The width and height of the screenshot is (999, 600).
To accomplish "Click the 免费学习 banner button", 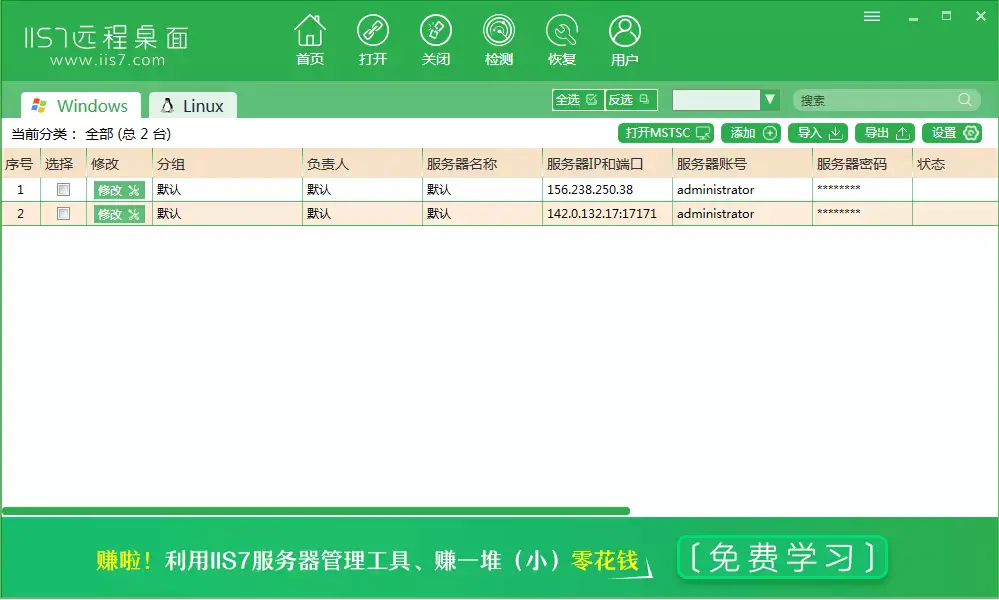I will [782, 557].
